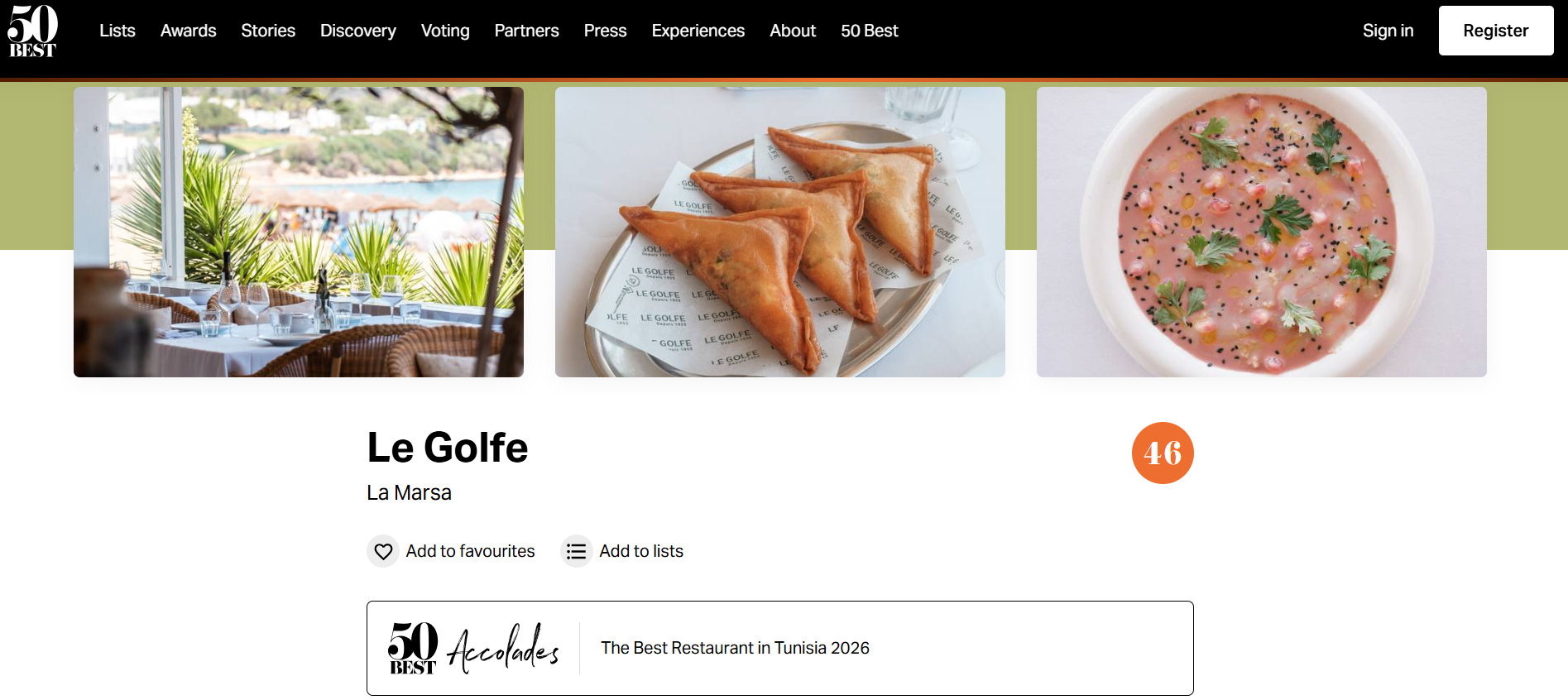Click the list icon beside Add to lists

tap(576, 551)
